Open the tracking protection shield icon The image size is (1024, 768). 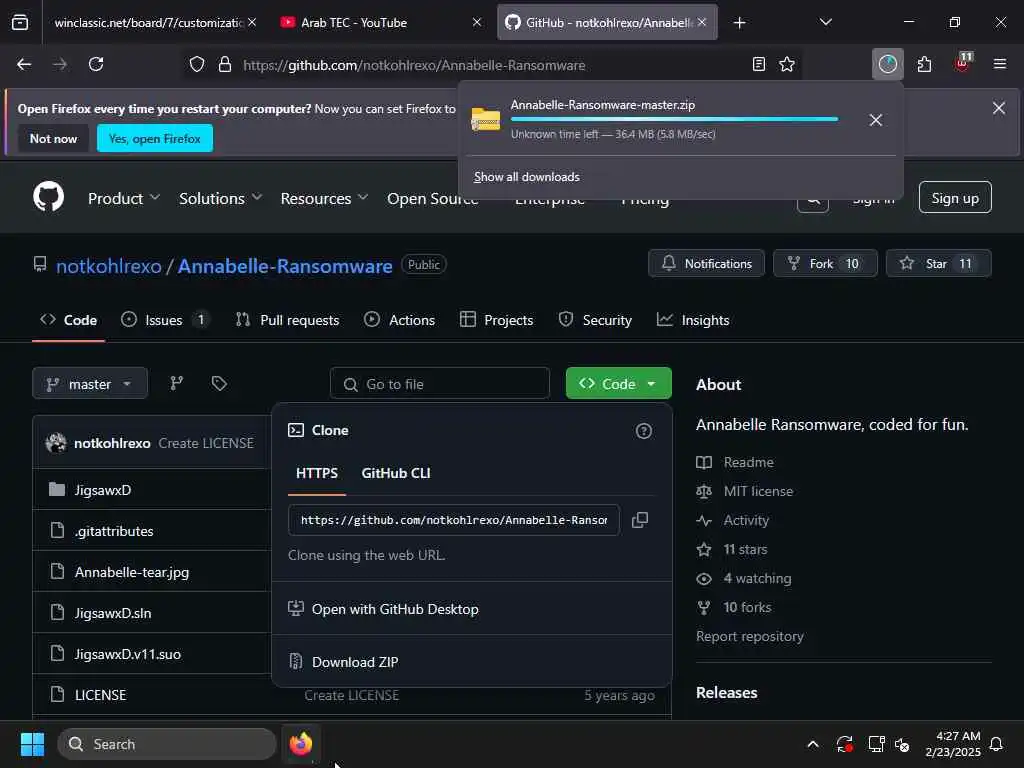click(x=197, y=64)
